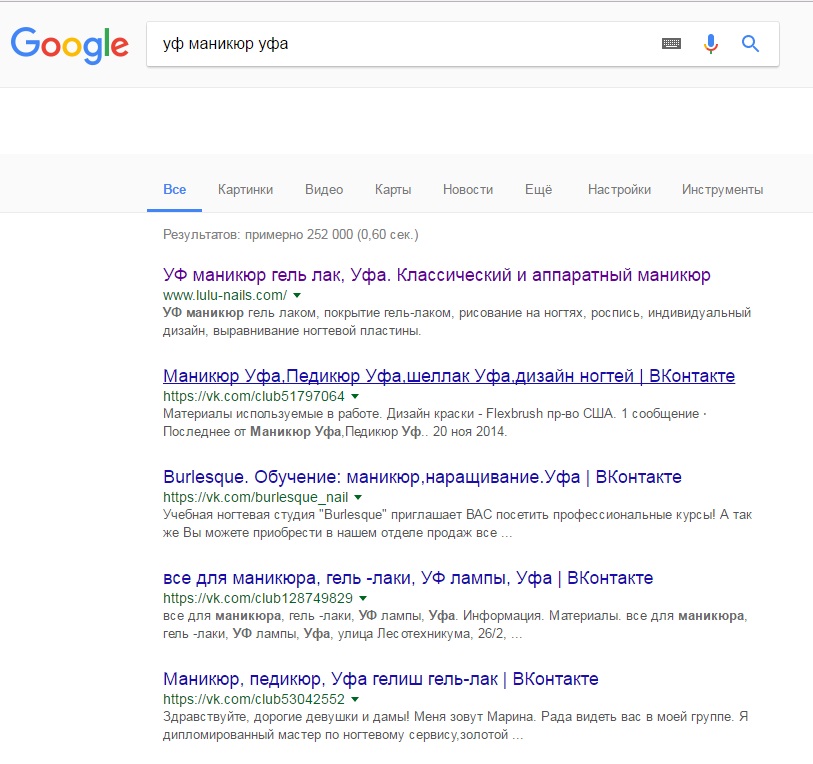Screen dimensions: 813x764
Task: Open 'Маникюр, педикюр, Уфа гелиш гель-лак' result
Action: click(x=381, y=679)
